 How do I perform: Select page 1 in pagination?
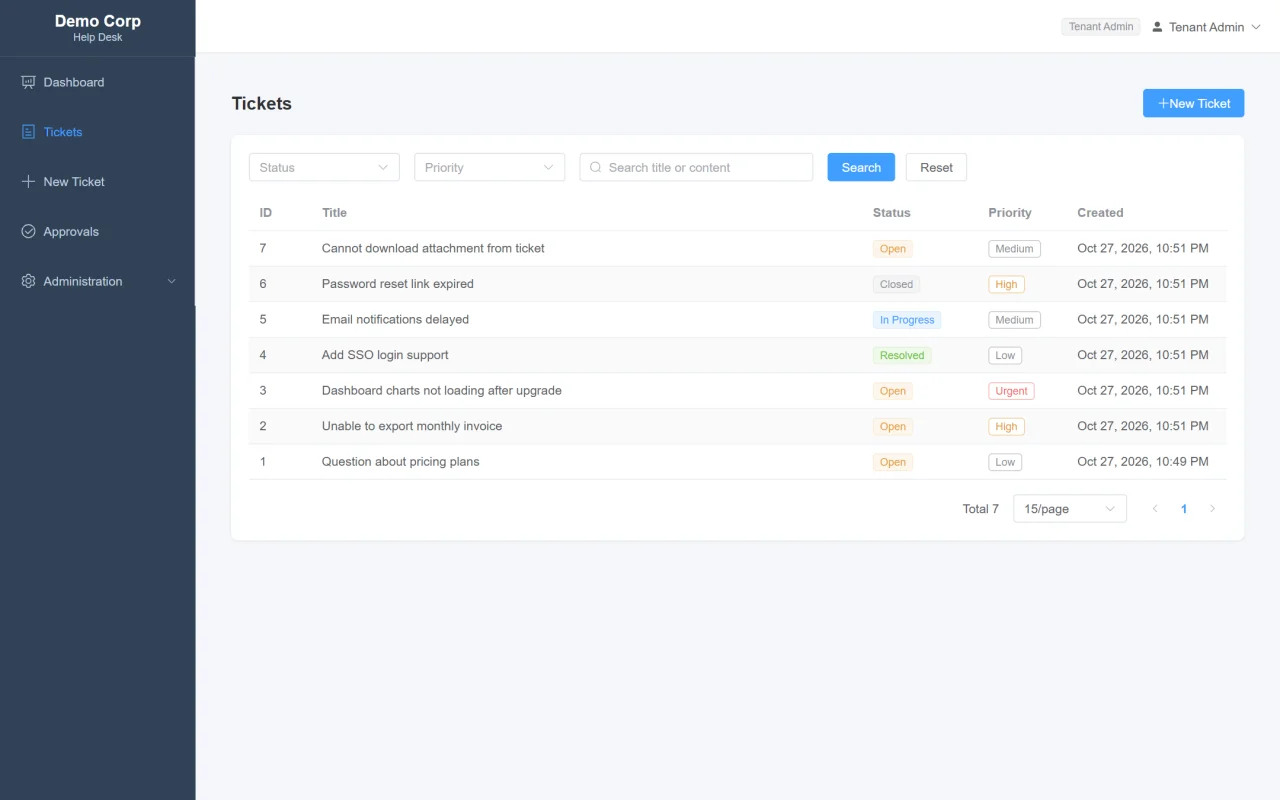tap(1184, 509)
